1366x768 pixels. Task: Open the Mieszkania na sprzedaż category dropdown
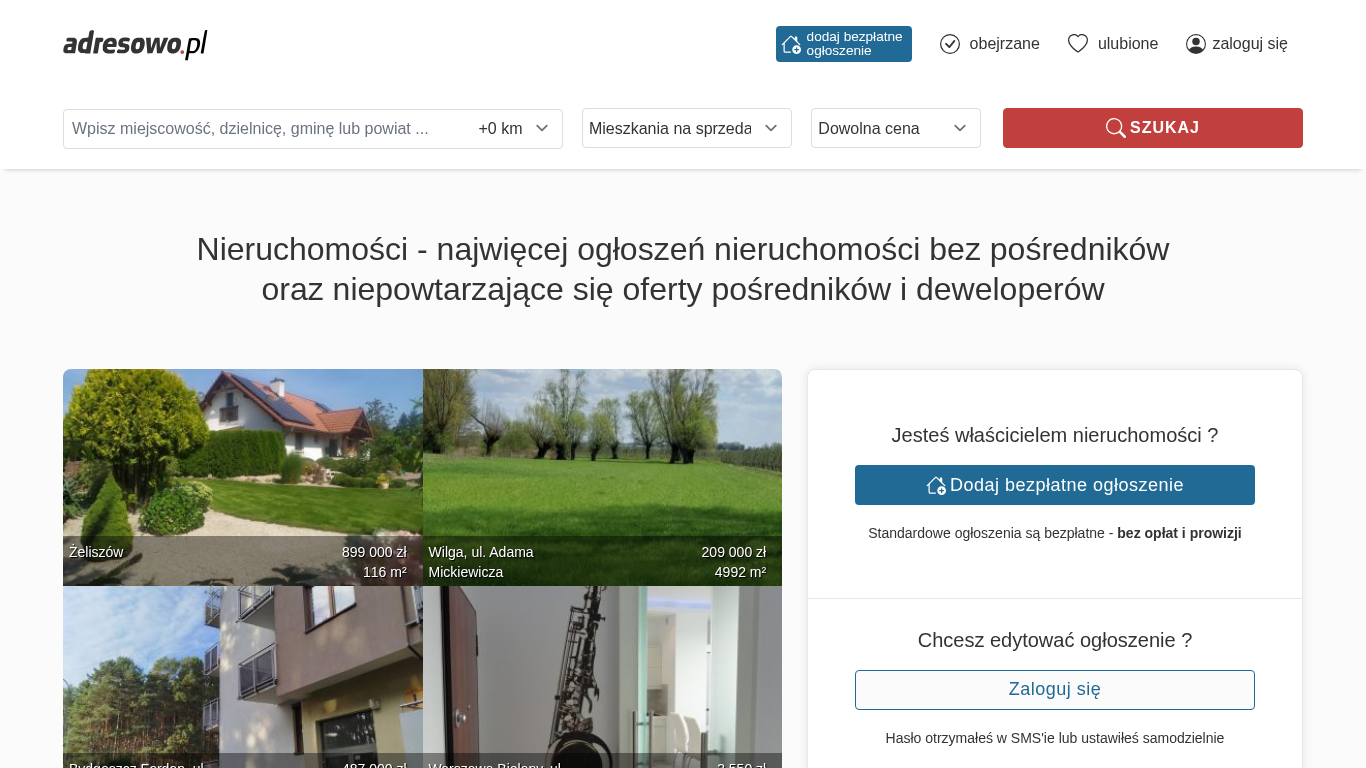[x=686, y=128]
